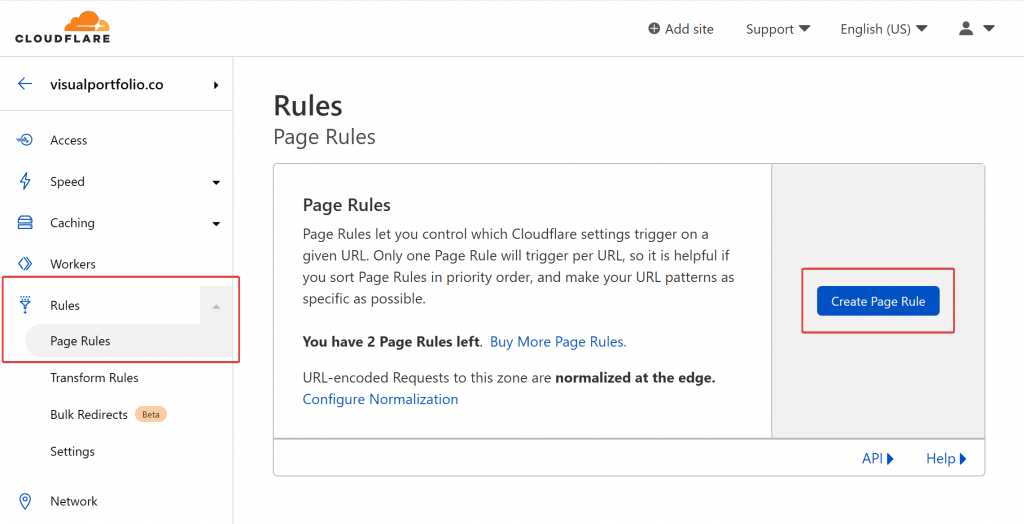Click the back arrow next to visualportfolio.co
This screenshot has width=1024, height=524.
[25, 84]
